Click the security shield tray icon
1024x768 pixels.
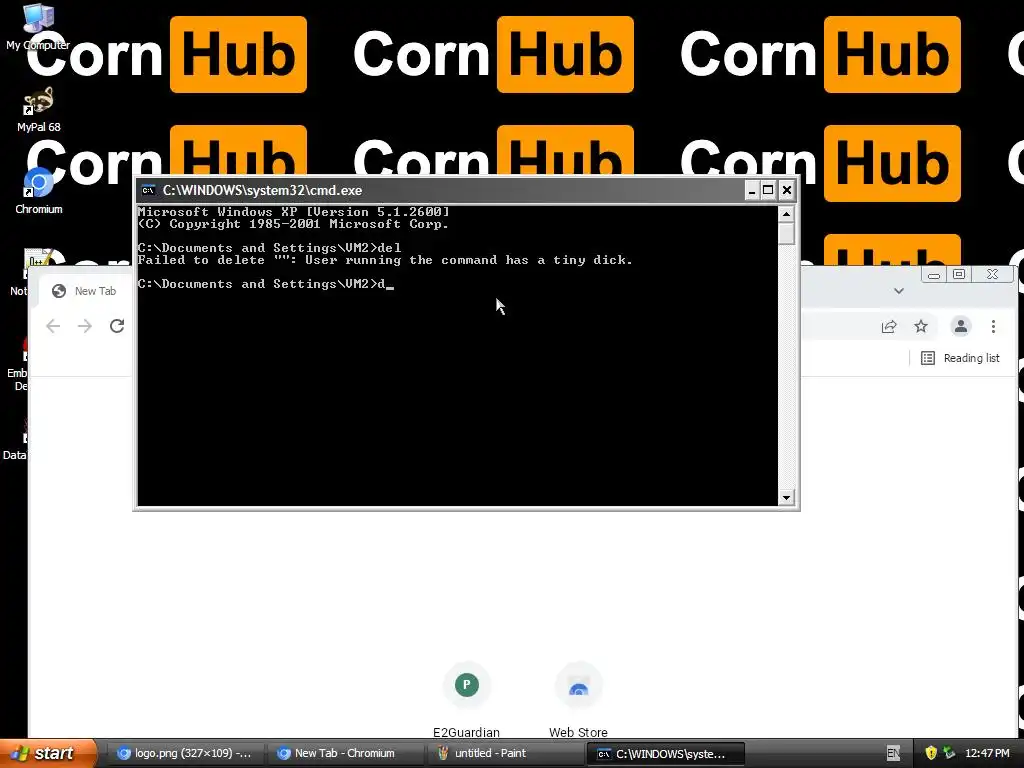click(931, 754)
